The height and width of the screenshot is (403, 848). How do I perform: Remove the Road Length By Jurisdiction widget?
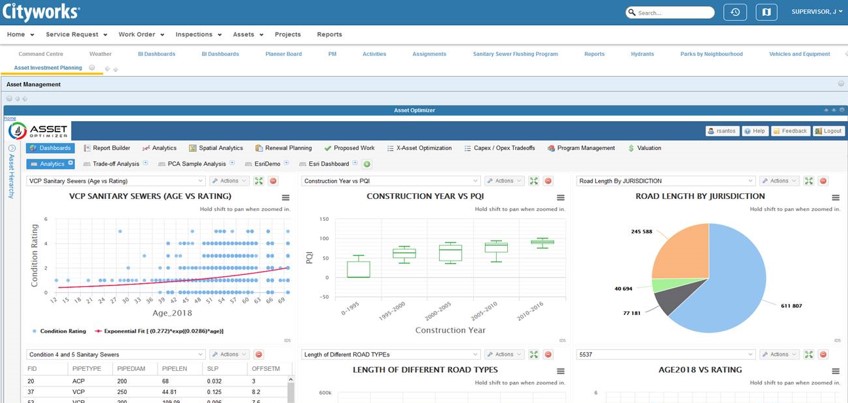823,181
